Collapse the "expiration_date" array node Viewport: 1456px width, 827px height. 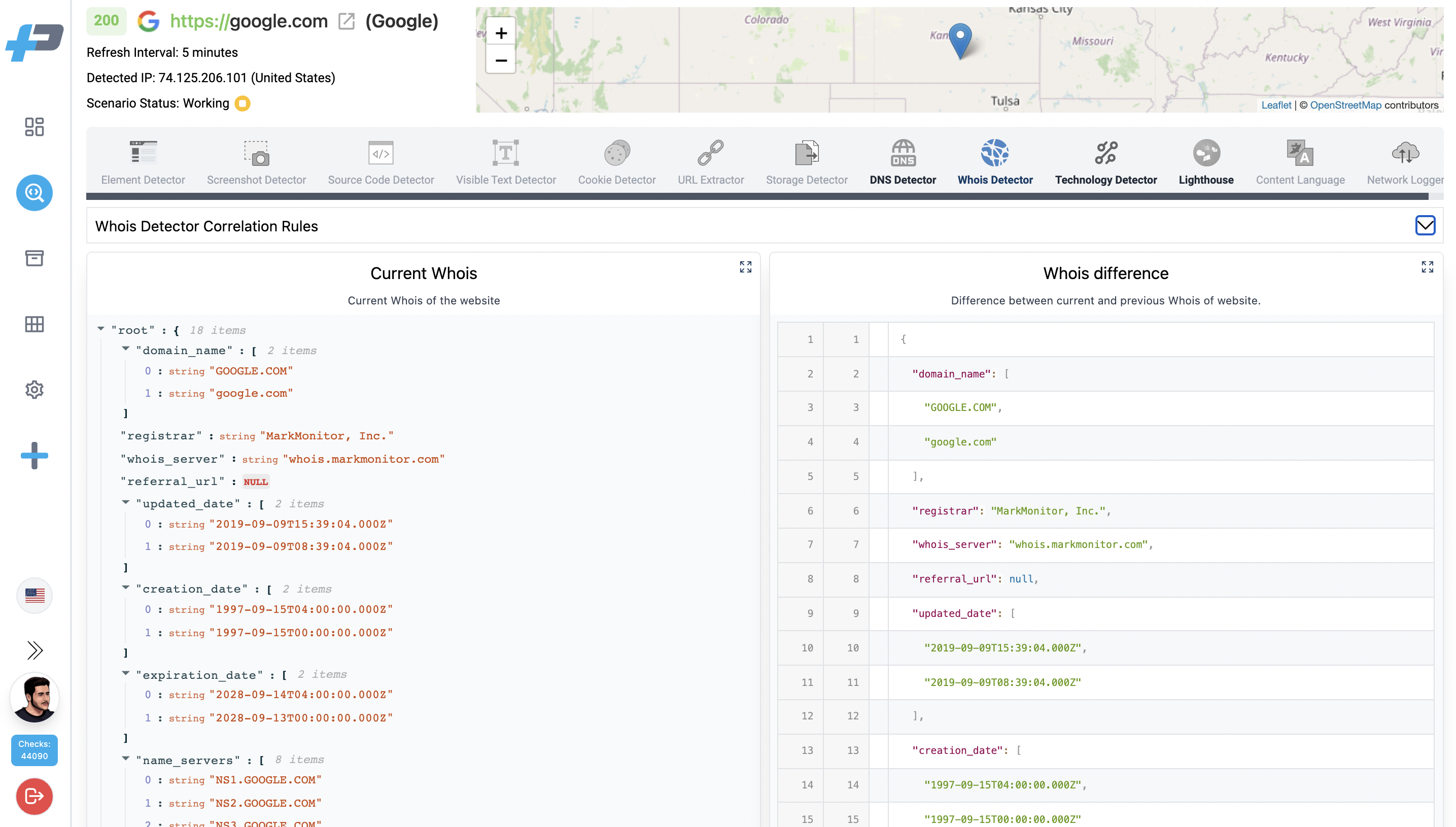coord(125,673)
